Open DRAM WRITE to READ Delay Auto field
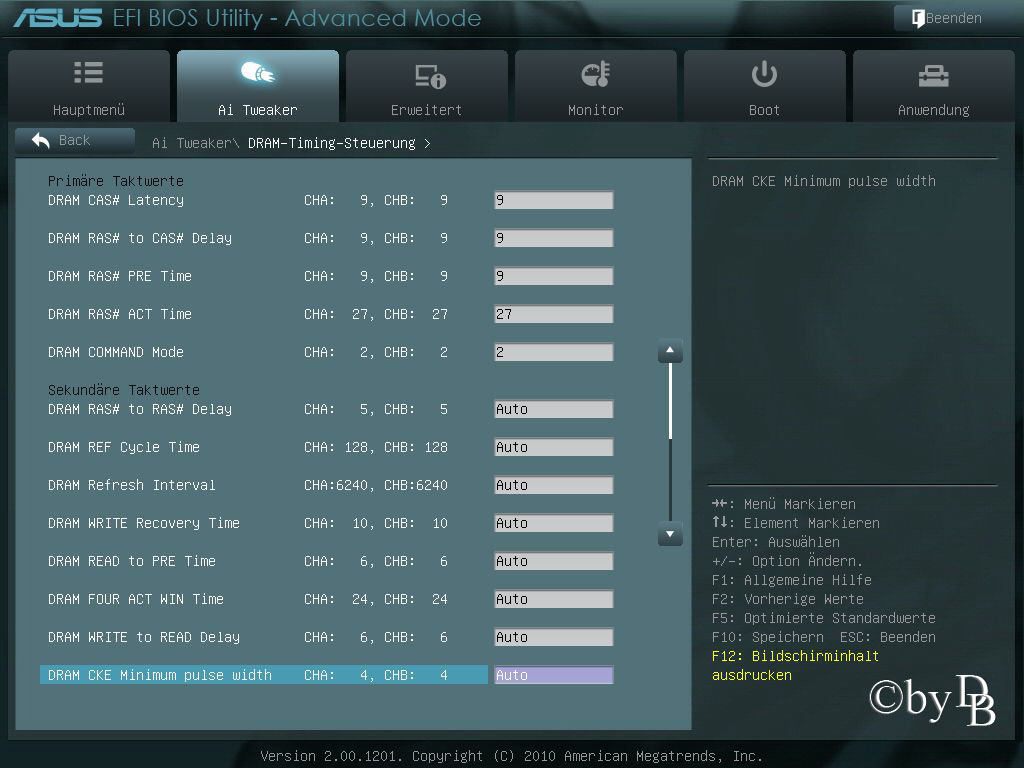This screenshot has width=1024, height=768. coord(554,637)
